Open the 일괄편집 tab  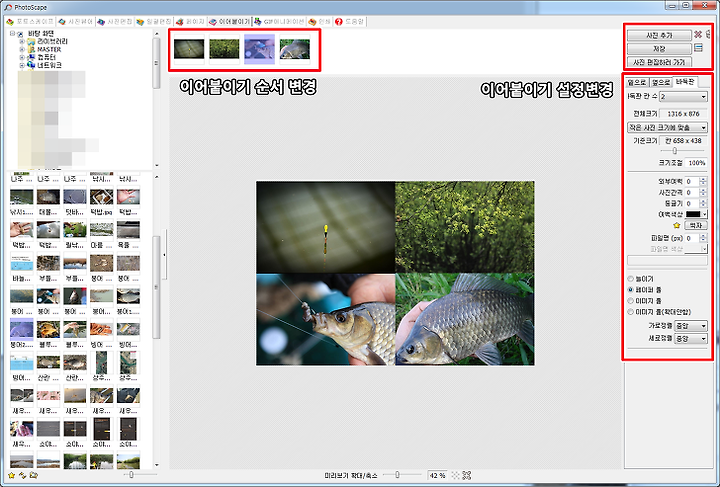click(154, 22)
